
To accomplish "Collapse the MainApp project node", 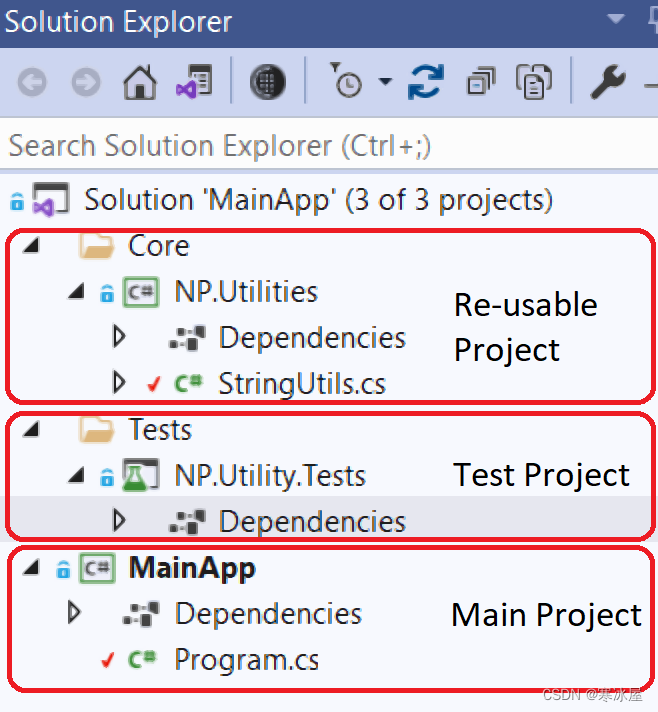I will pos(32,568).
